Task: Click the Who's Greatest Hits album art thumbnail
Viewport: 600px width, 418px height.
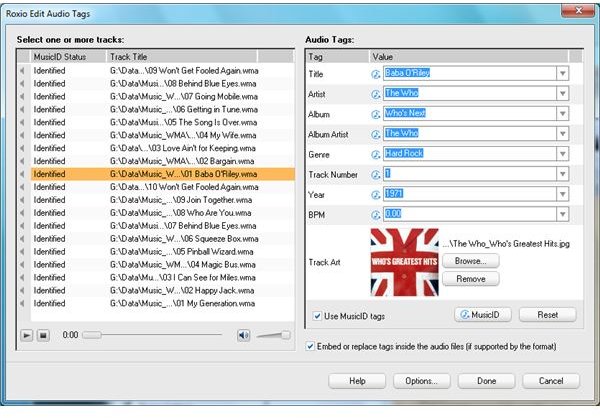Action: (404, 262)
